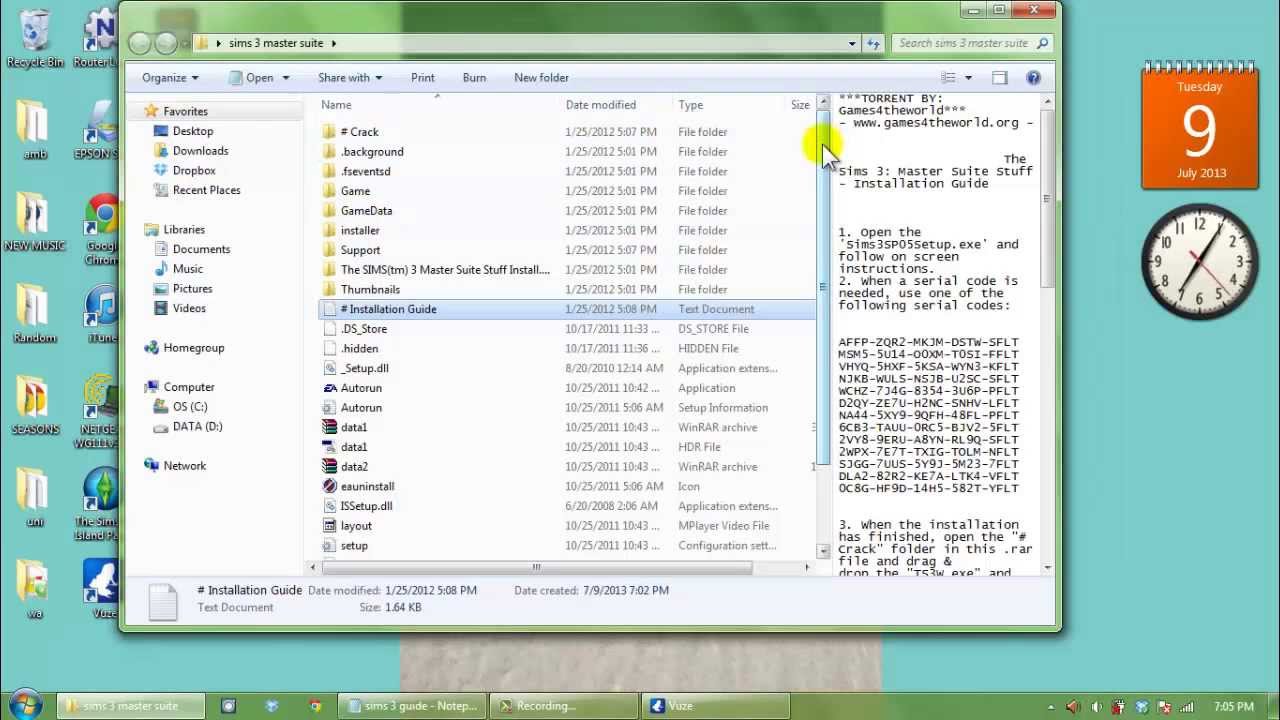Open the Share with dropdown

coord(350,77)
